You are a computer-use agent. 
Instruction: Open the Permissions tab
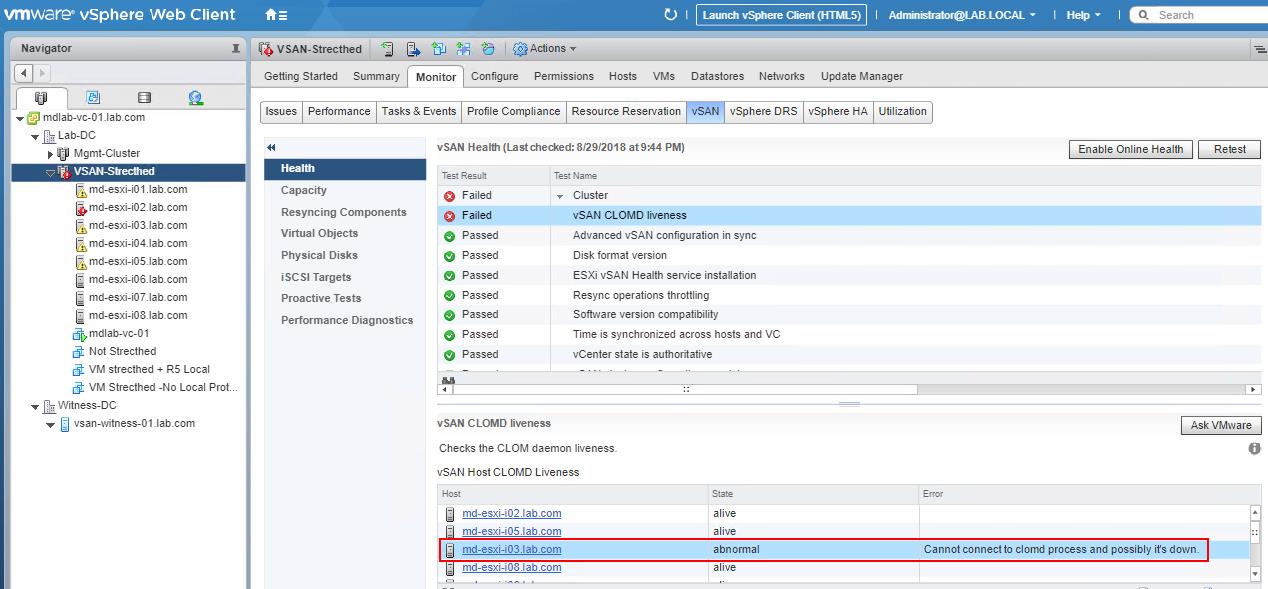point(564,76)
